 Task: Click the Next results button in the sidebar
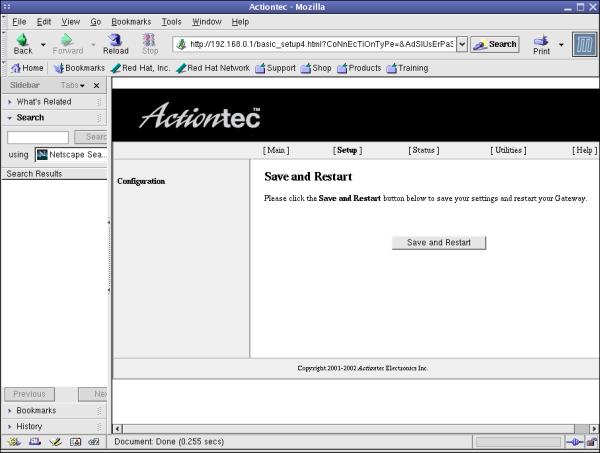[93, 394]
